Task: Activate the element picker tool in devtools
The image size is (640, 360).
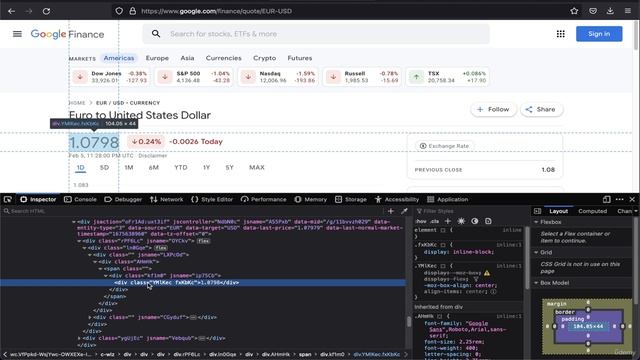Action: coord(8,199)
